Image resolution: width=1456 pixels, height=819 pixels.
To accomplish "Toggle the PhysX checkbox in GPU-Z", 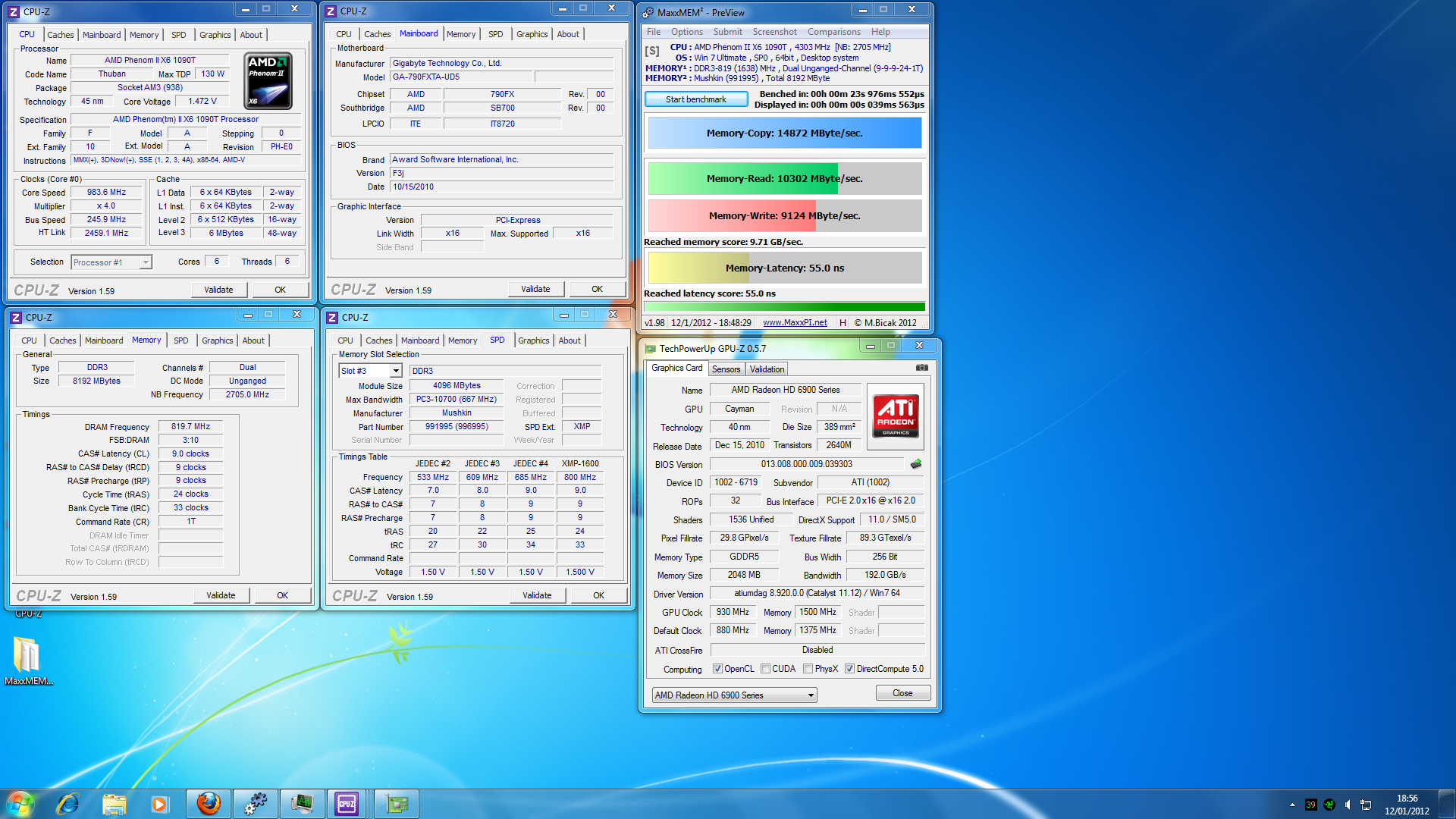I will [808, 669].
